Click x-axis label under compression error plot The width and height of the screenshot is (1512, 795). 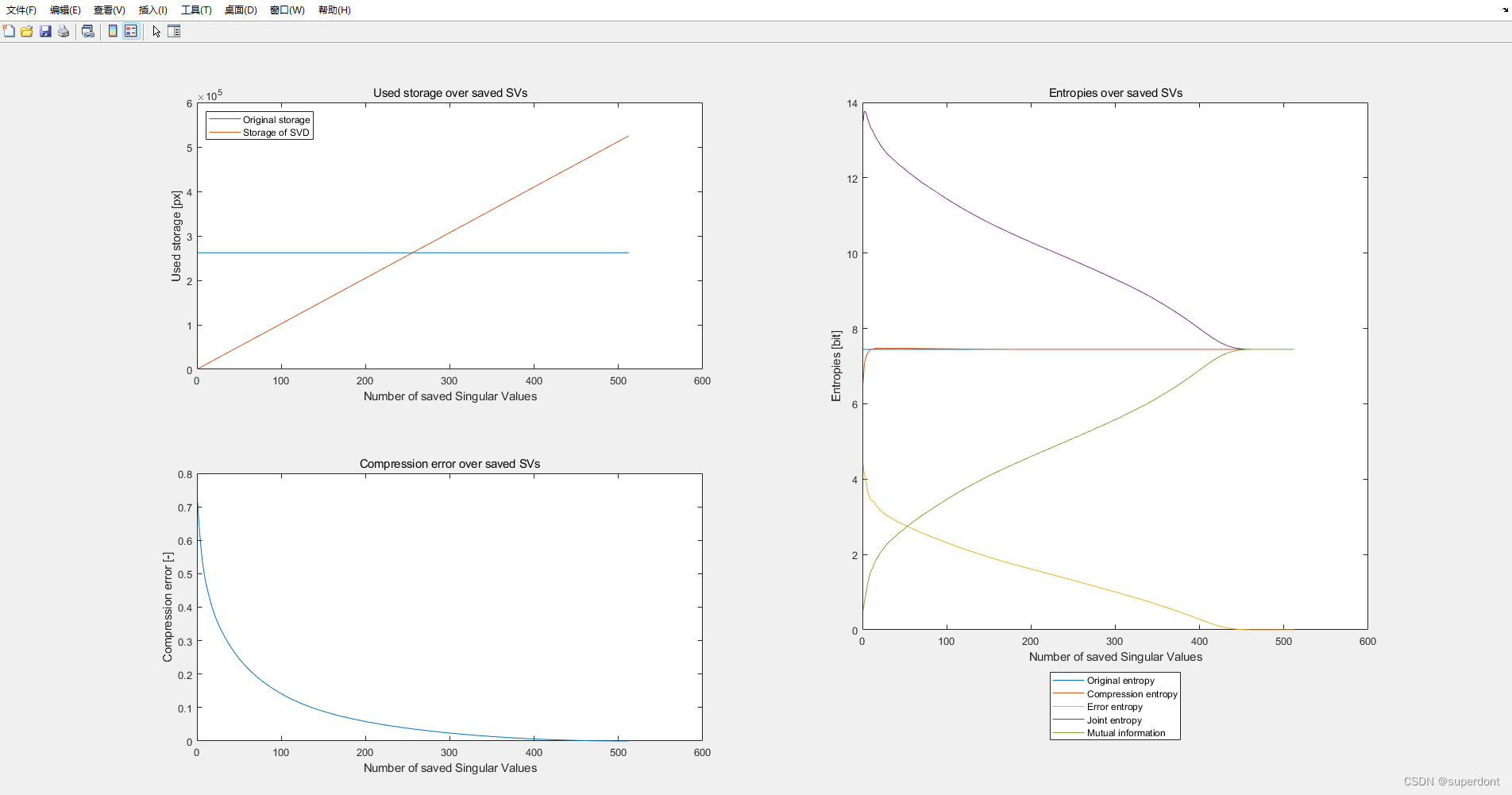click(450, 768)
